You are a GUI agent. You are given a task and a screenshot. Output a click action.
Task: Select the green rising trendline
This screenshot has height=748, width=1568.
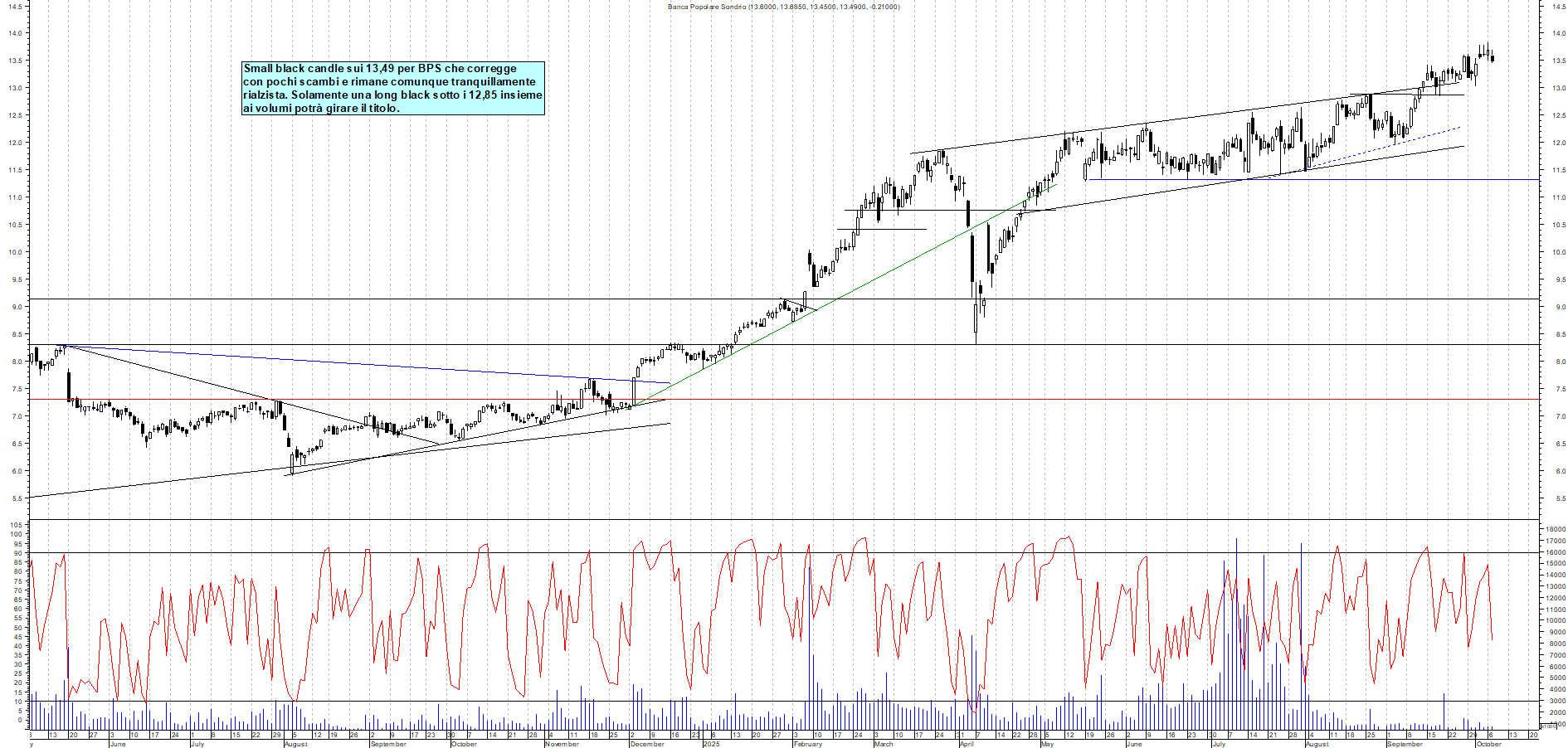[x=830, y=303]
